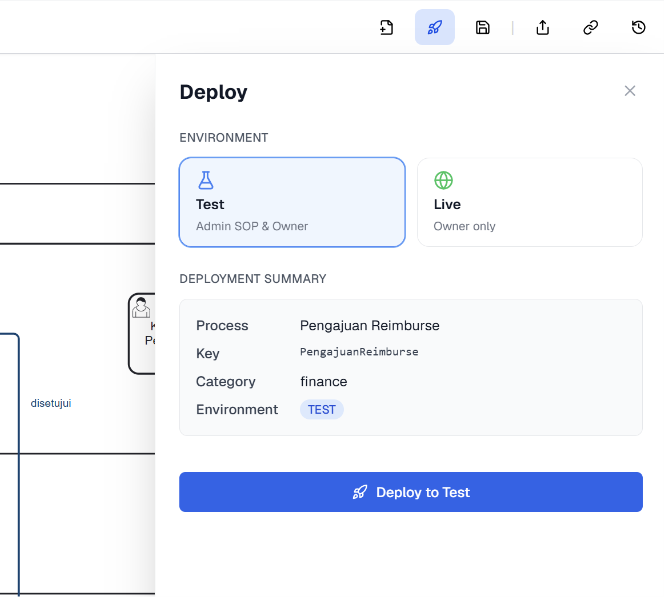664x597 pixels.
Task: Click the key value PengajuanReimburse
Action: coord(359,352)
